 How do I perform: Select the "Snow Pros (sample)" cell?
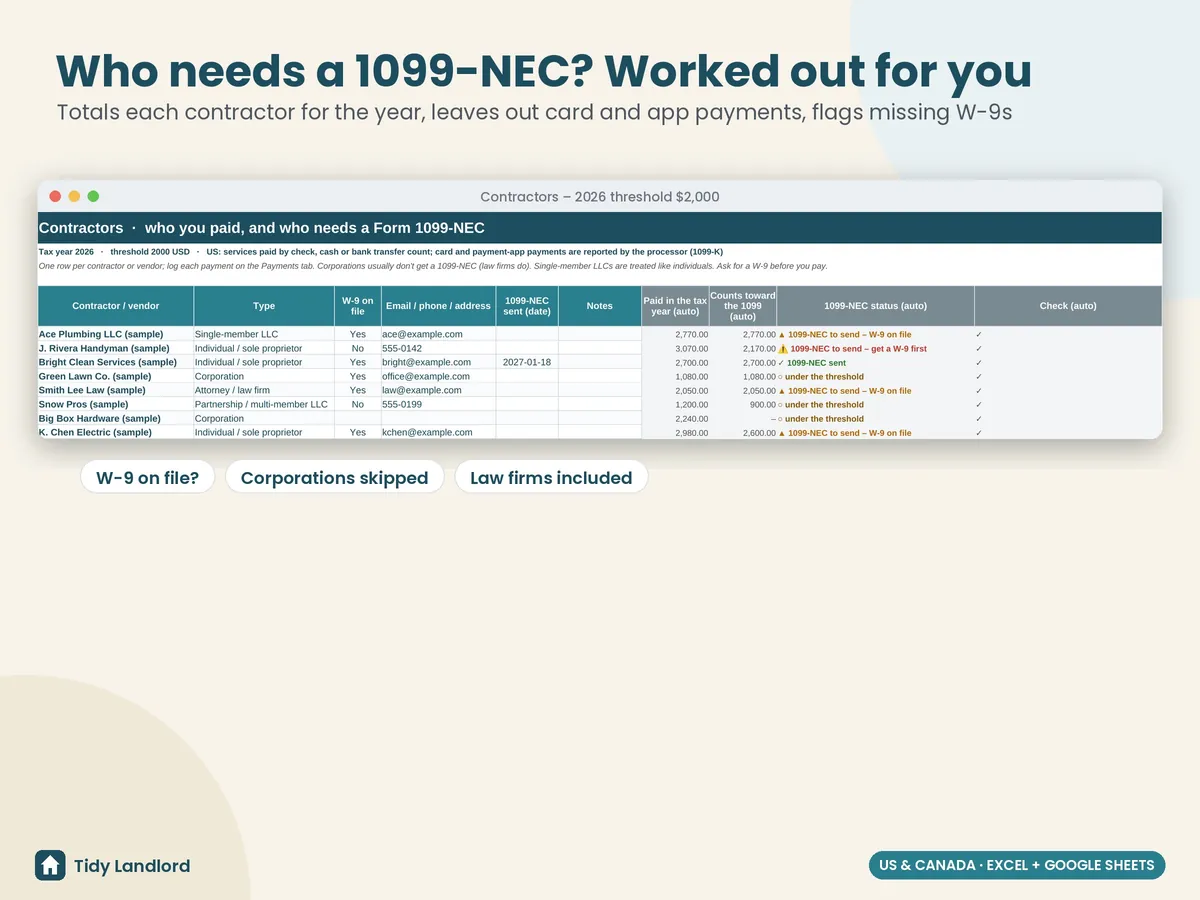(x=116, y=405)
